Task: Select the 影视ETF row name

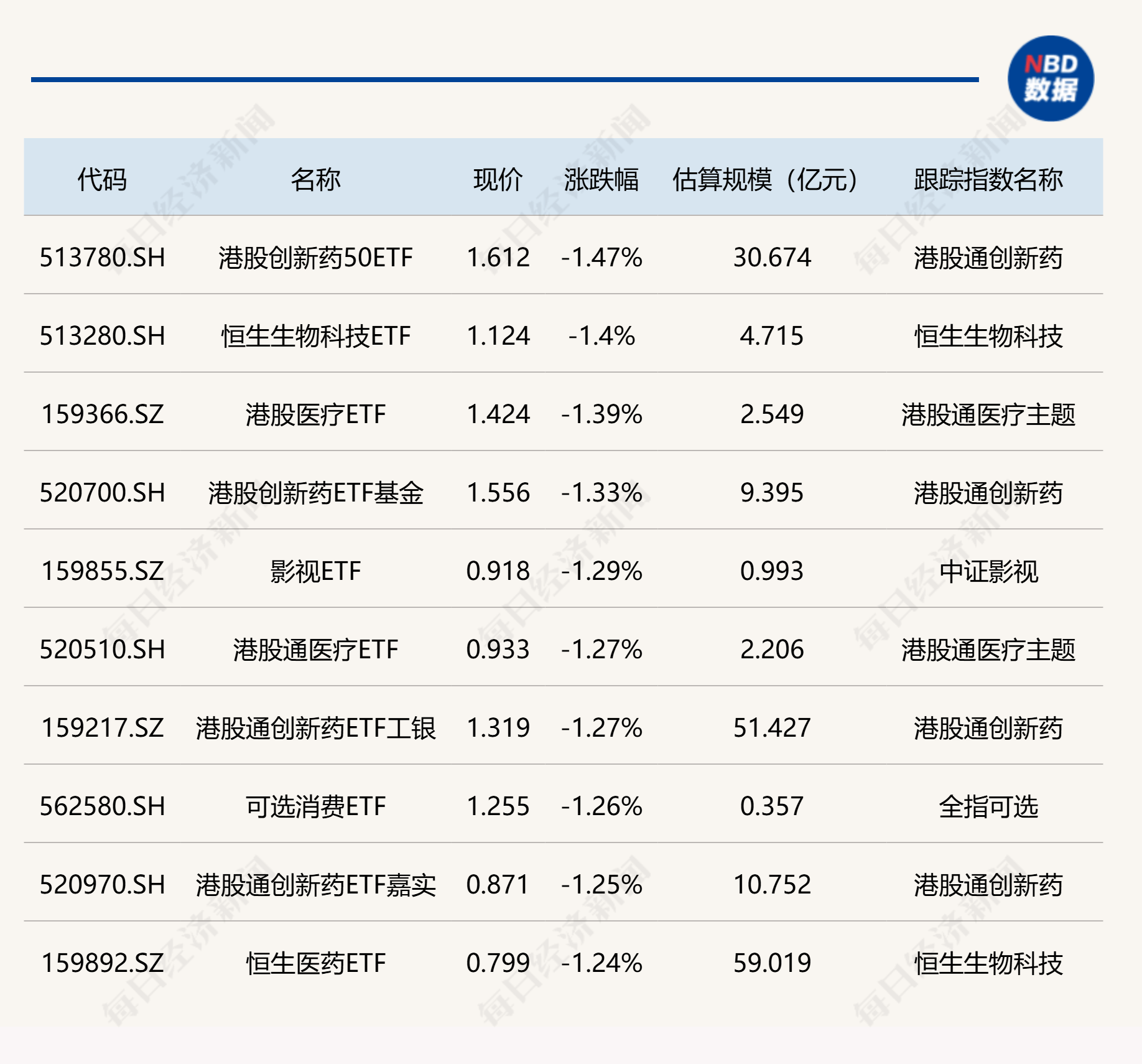Action: pyautogui.click(x=315, y=571)
